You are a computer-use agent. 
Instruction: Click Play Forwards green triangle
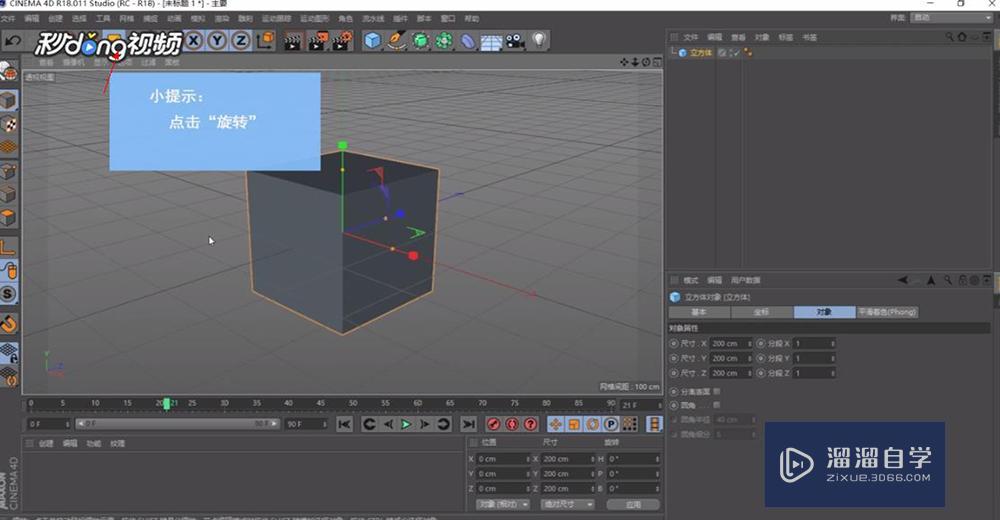tap(406, 424)
